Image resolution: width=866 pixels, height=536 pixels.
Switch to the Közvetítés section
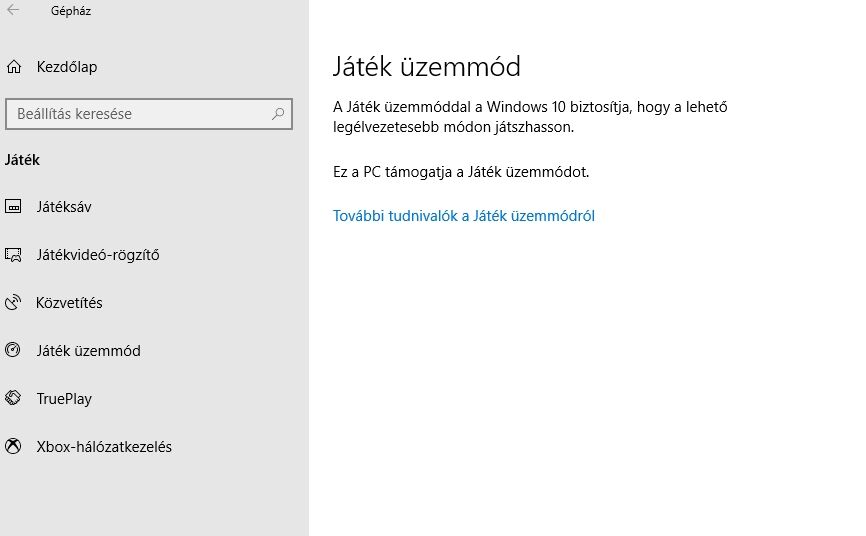tap(69, 303)
